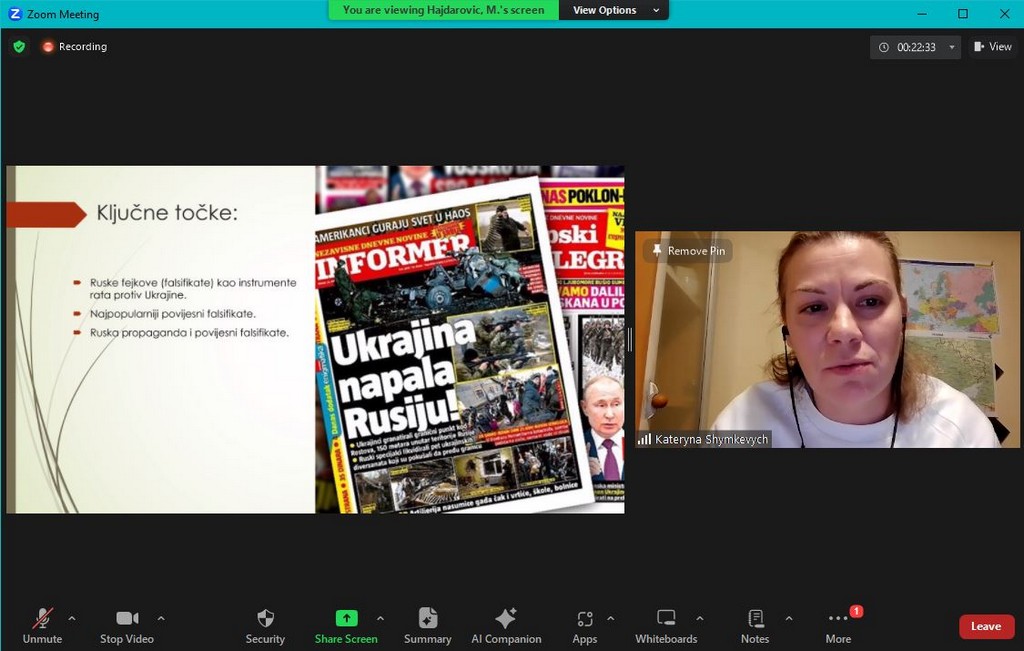Open the Notes tool
Viewport: 1024px width, 651px height.
point(755,619)
